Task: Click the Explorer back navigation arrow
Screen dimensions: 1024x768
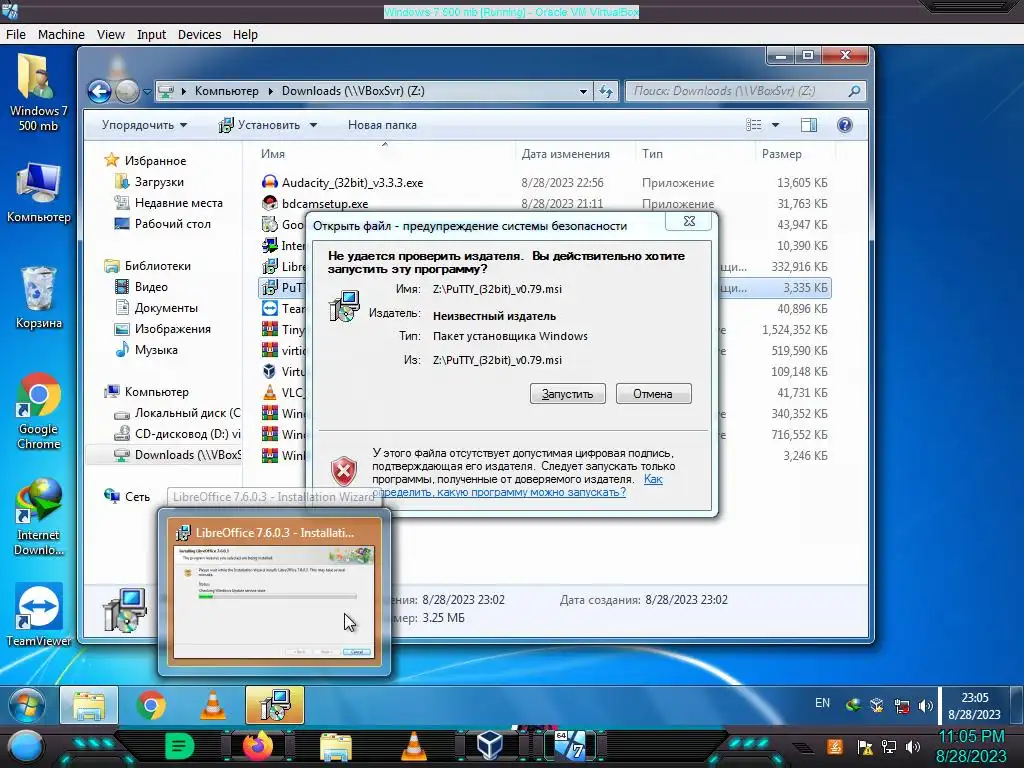Action: (x=99, y=91)
